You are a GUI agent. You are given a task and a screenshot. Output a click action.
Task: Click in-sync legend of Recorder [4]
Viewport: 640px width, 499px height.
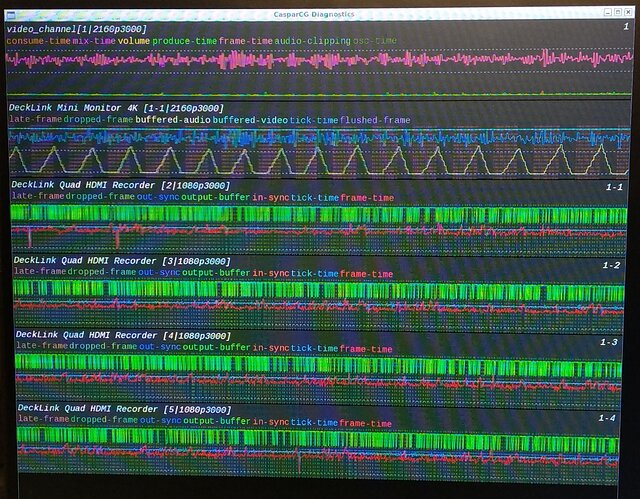[x=271, y=348]
